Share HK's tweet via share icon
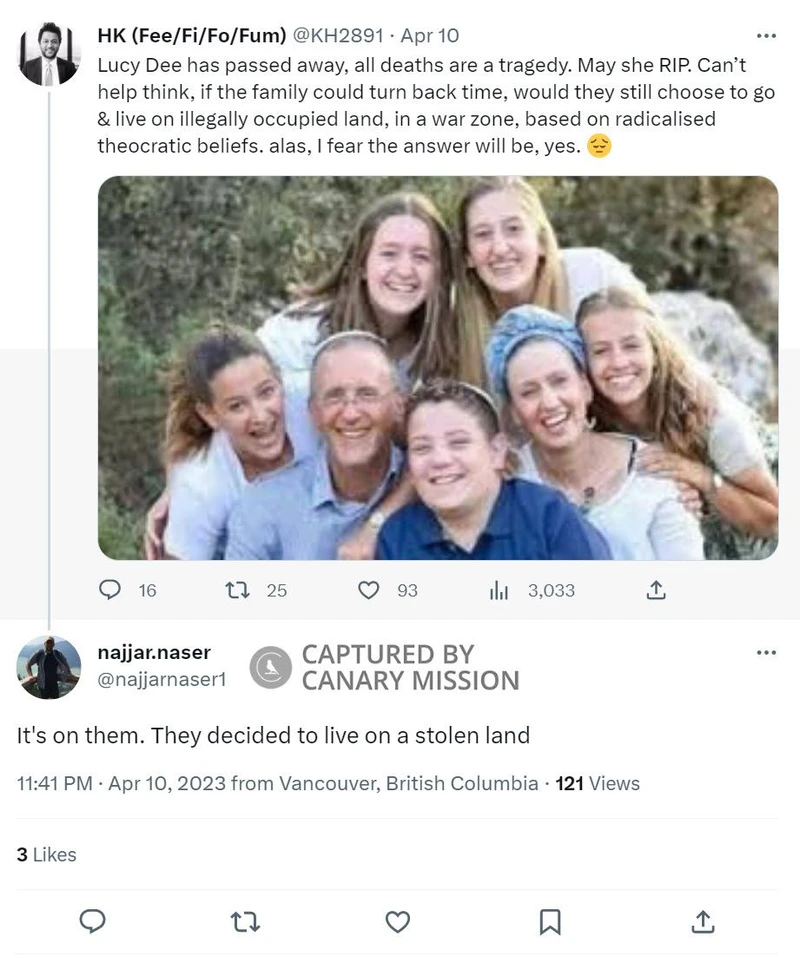This screenshot has height=955, width=800. pyautogui.click(x=656, y=590)
